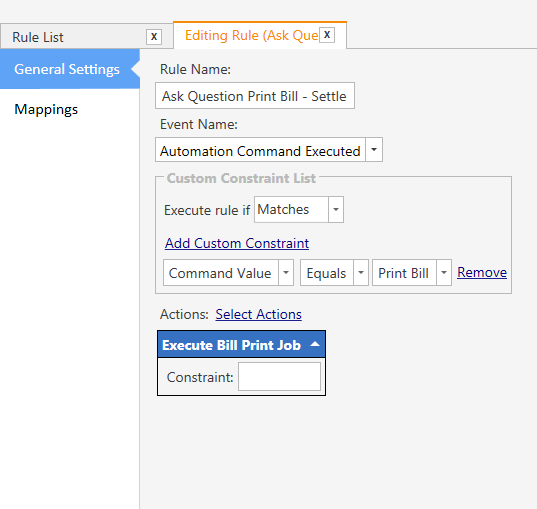Open the Mappings section
This screenshot has width=537, height=509.
pyautogui.click(x=46, y=109)
